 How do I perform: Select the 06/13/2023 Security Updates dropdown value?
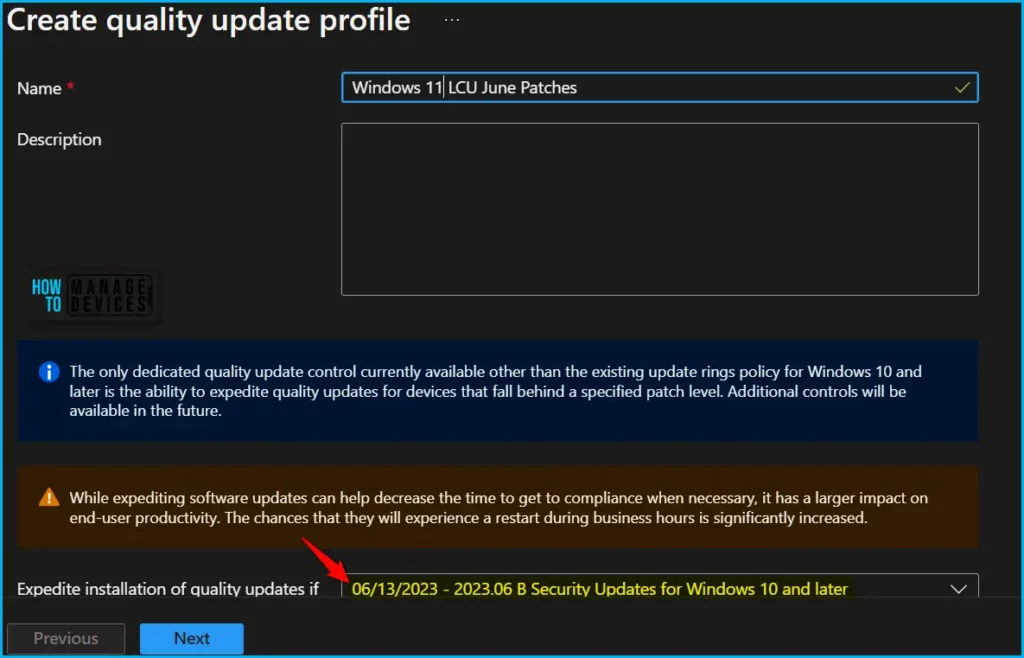pyautogui.click(x=600, y=589)
